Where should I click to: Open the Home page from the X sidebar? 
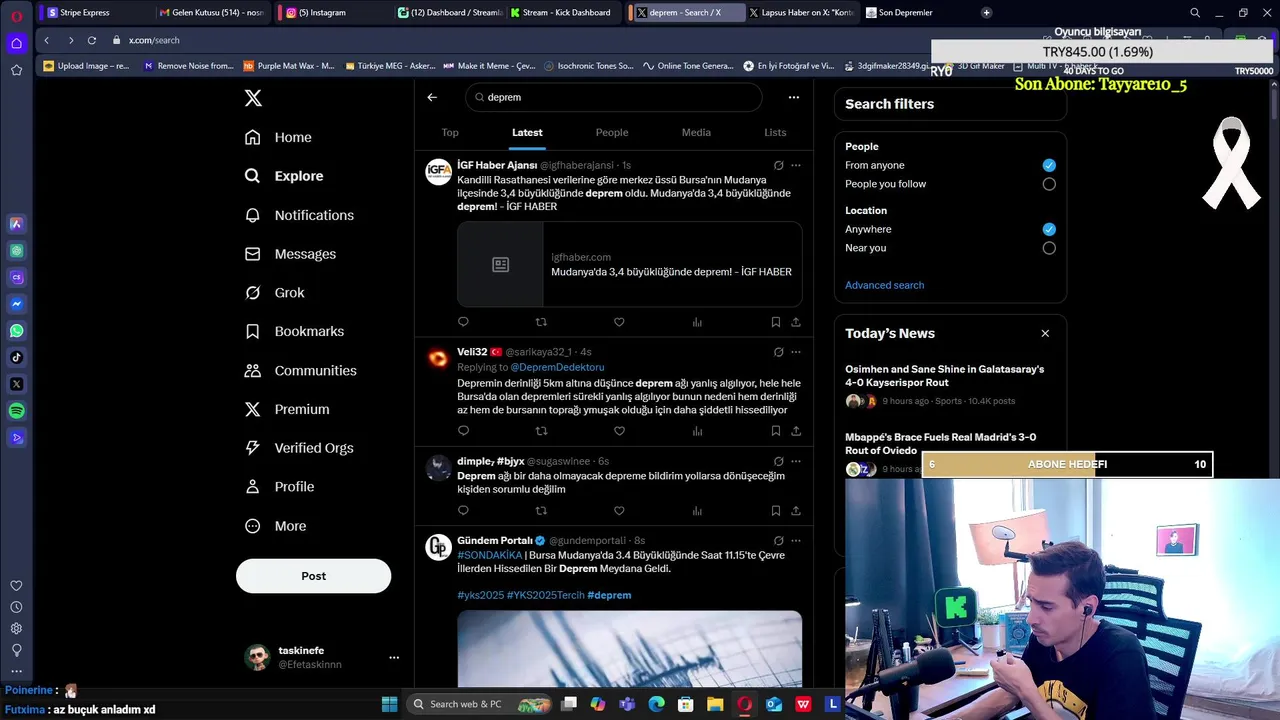[x=278, y=137]
